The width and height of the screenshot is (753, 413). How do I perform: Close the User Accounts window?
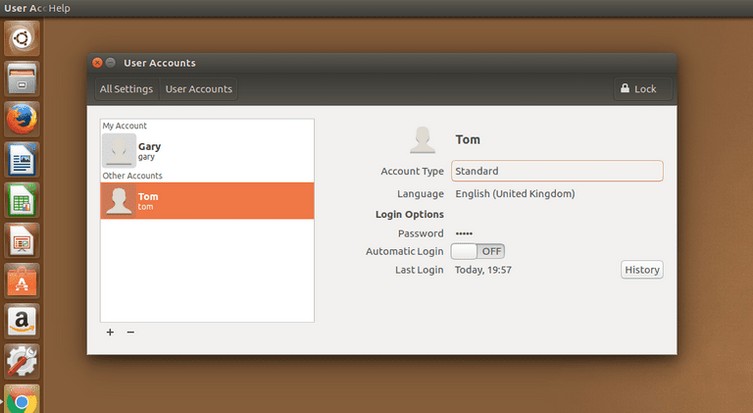(x=97, y=63)
